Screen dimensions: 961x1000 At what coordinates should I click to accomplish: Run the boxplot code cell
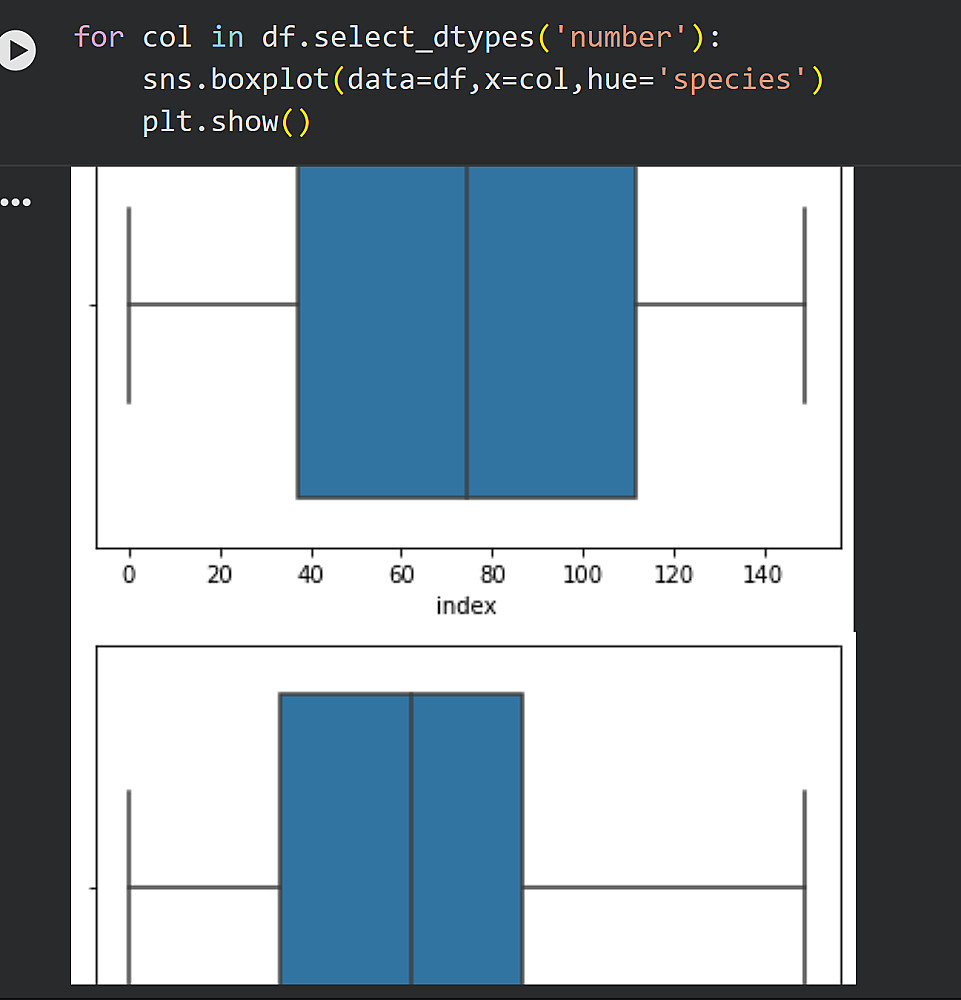17,49
